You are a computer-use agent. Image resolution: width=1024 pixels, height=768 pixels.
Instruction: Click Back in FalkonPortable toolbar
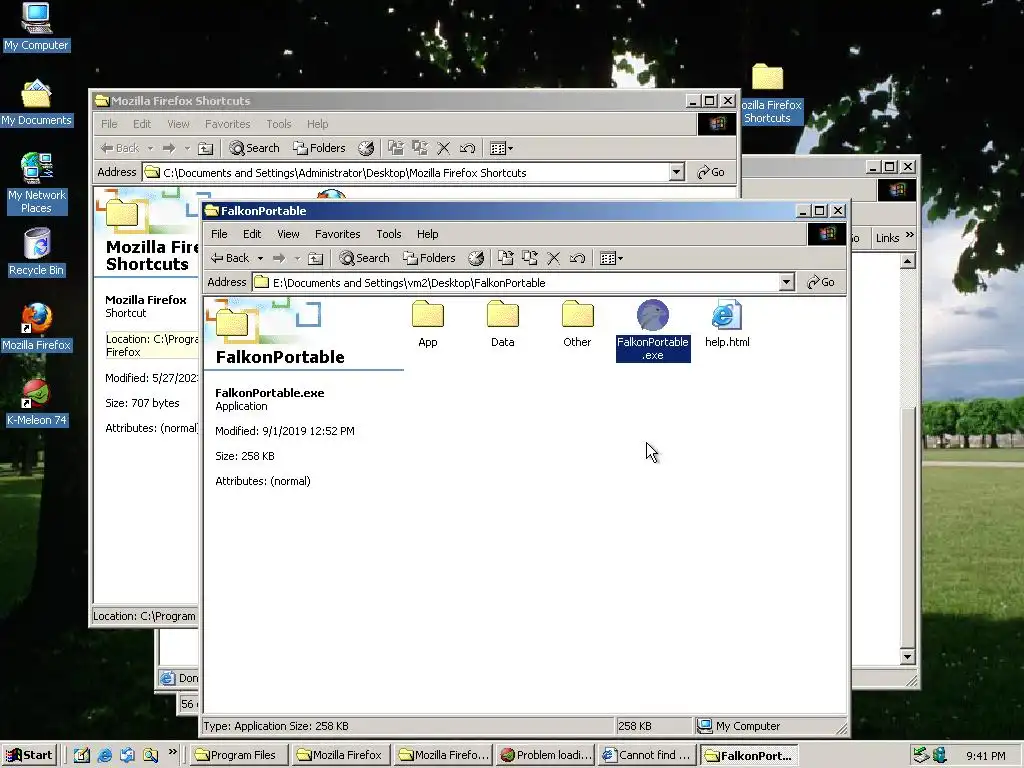pyautogui.click(x=230, y=258)
